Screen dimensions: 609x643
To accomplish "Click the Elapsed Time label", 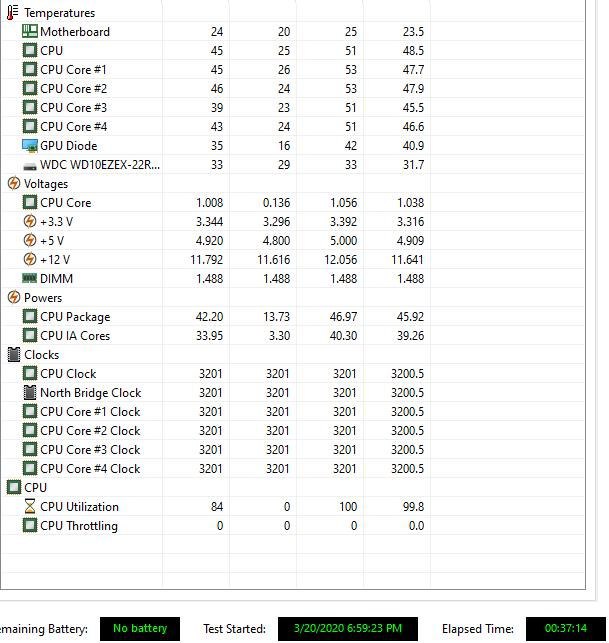I will (478, 629).
